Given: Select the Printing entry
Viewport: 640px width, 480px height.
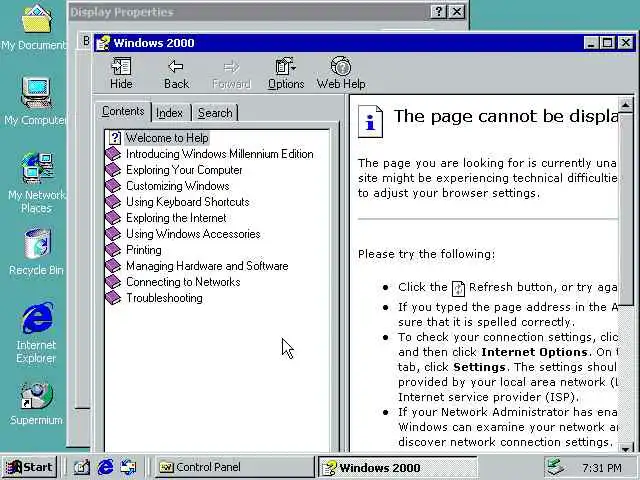Looking at the screenshot, I should pos(144,250).
